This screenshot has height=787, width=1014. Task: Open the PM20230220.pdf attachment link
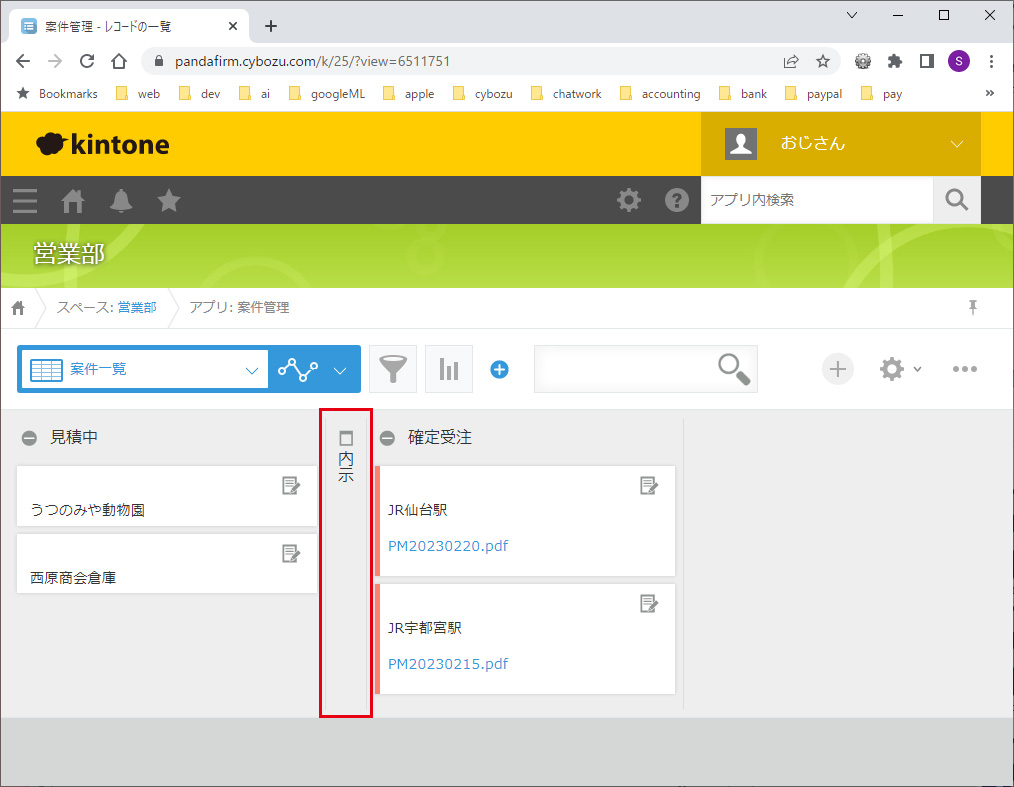tap(447, 546)
